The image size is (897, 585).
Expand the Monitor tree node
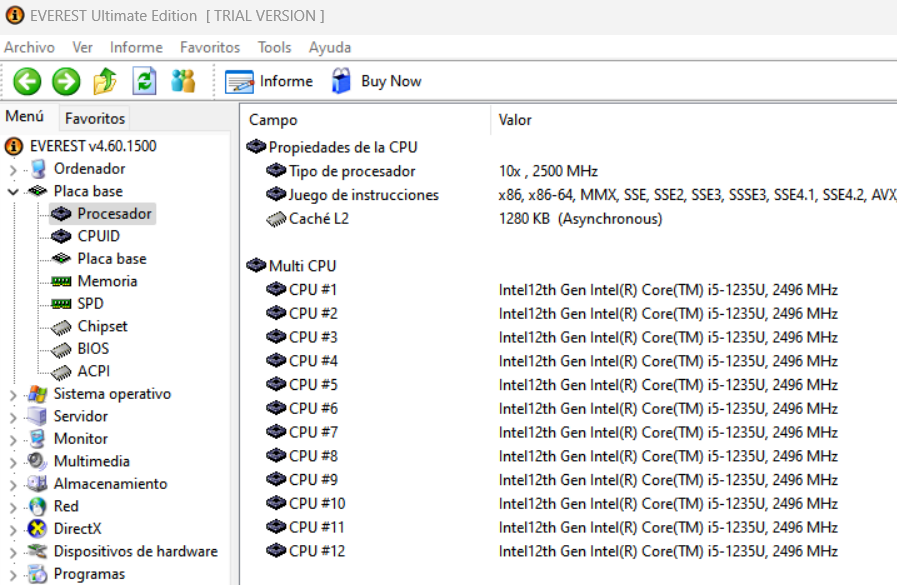tap(13, 440)
